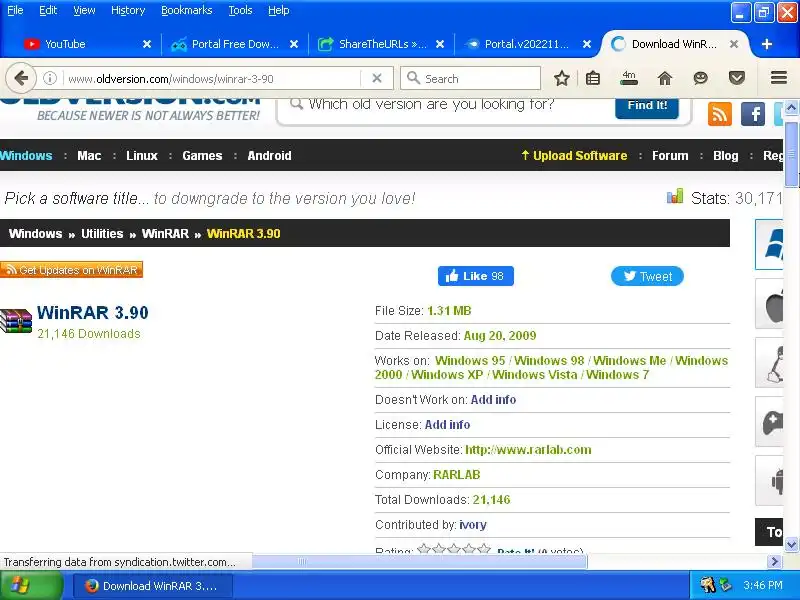Click Utilities in the breadcrumb
This screenshot has height=600, width=800.
102,234
